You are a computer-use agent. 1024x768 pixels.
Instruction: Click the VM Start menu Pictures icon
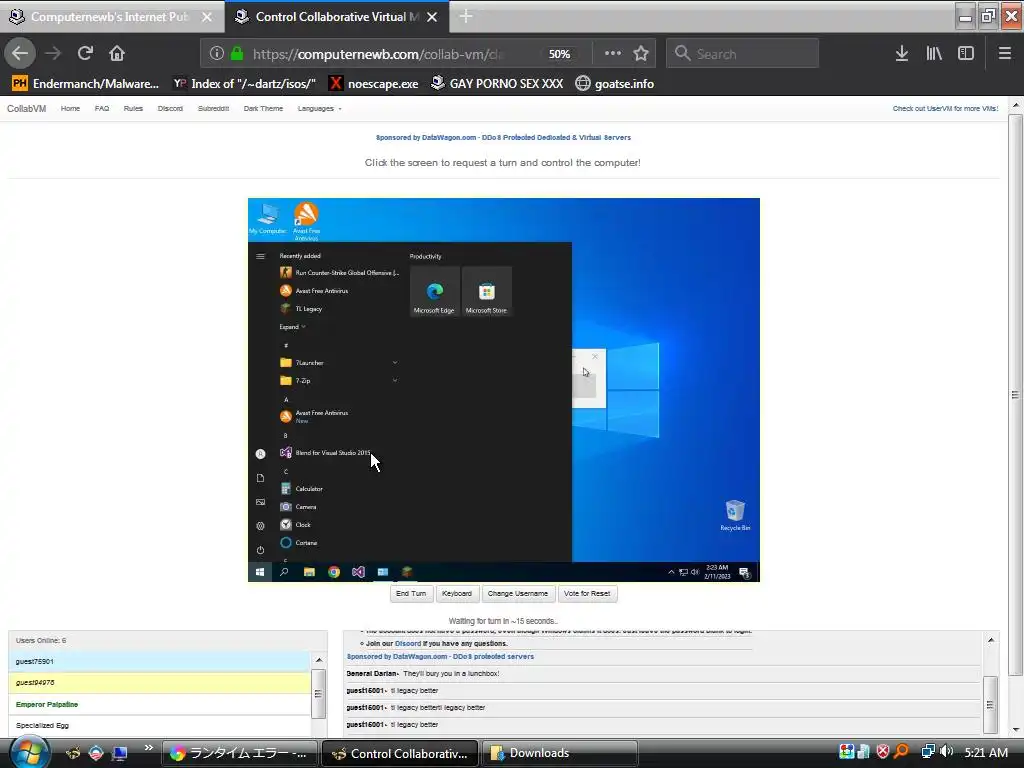click(261, 502)
